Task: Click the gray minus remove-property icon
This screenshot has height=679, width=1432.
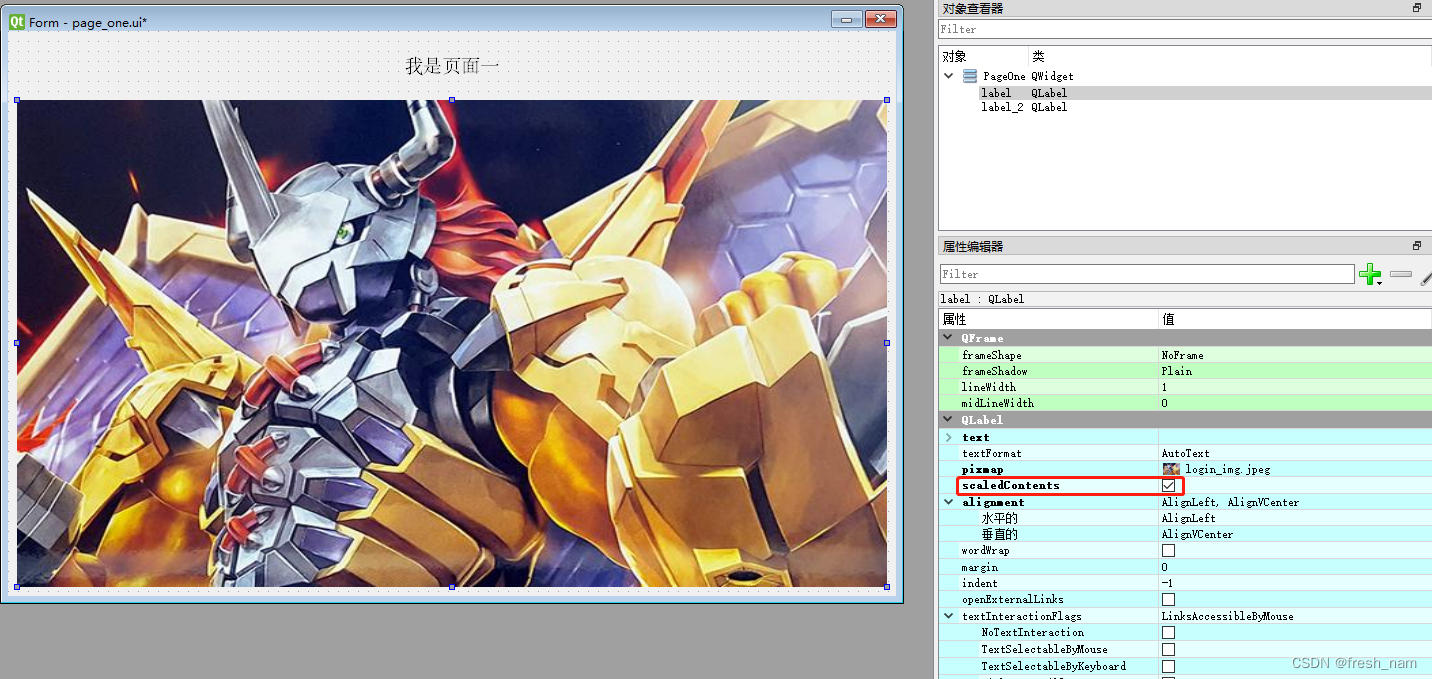Action: tap(1401, 274)
